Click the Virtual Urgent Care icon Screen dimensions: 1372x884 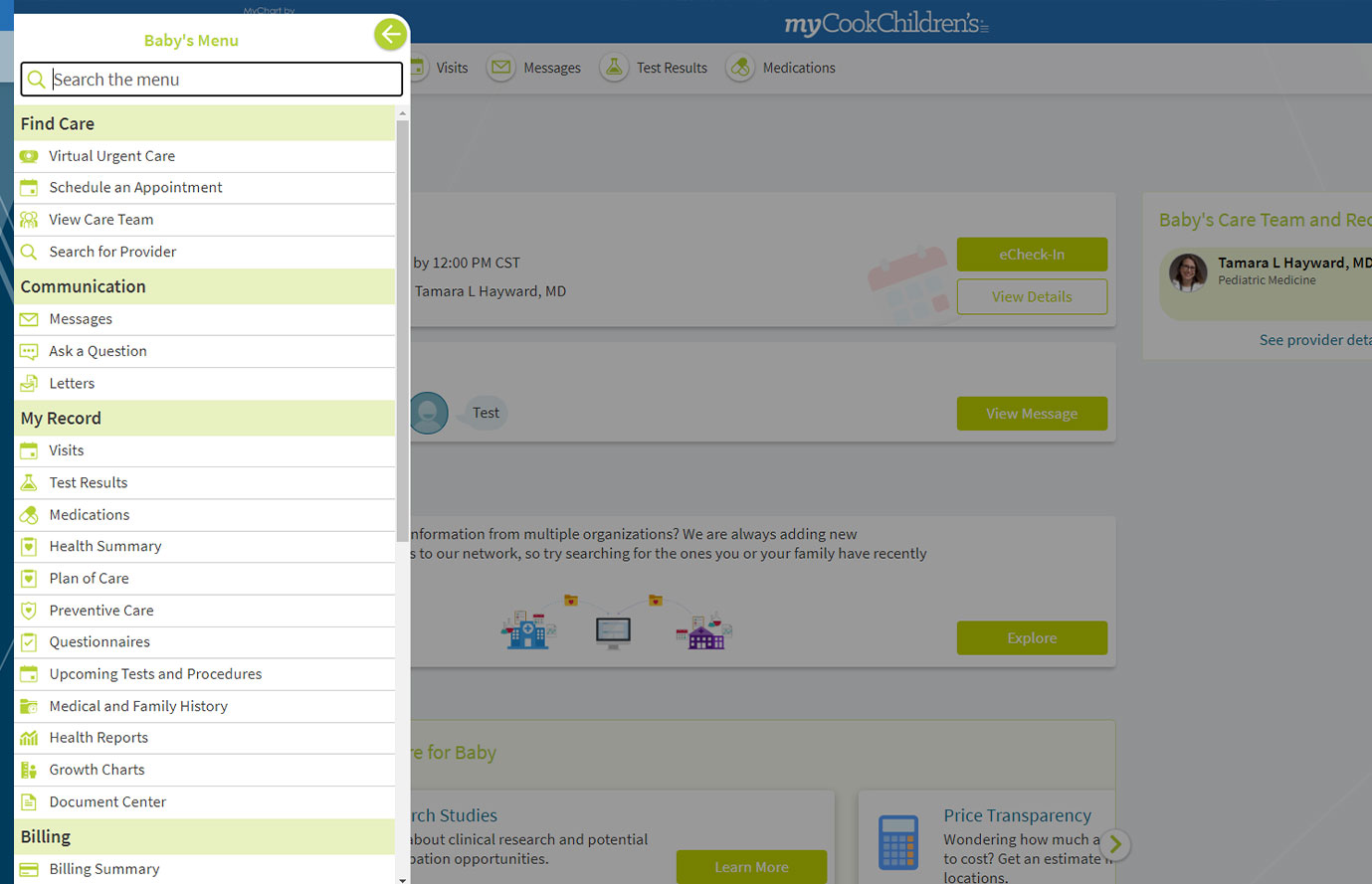coord(29,156)
